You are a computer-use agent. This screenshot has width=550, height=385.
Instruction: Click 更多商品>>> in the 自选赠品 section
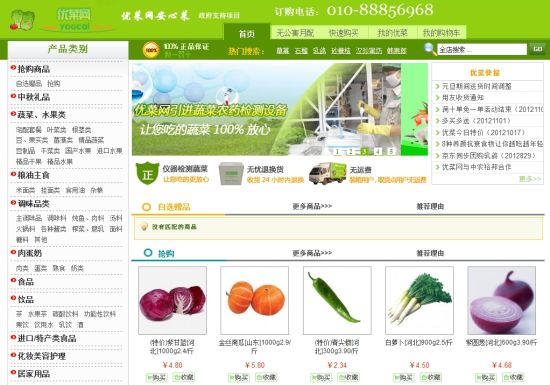pos(312,207)
